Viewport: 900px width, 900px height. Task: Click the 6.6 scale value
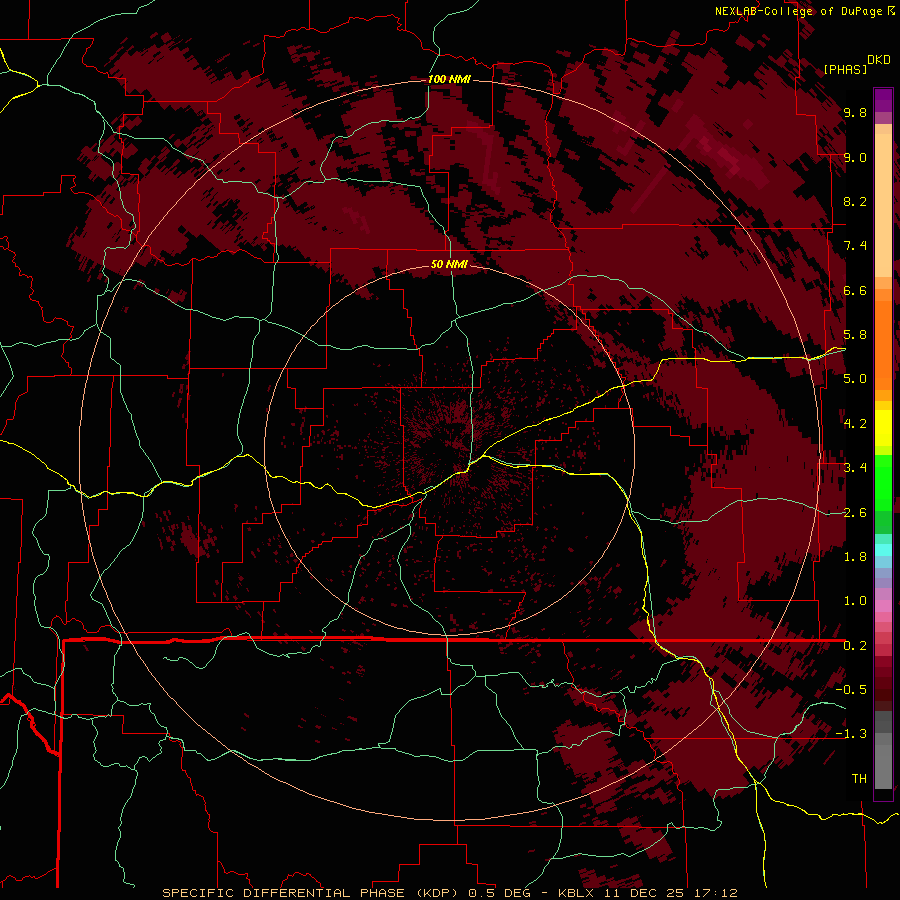[855, 290]
